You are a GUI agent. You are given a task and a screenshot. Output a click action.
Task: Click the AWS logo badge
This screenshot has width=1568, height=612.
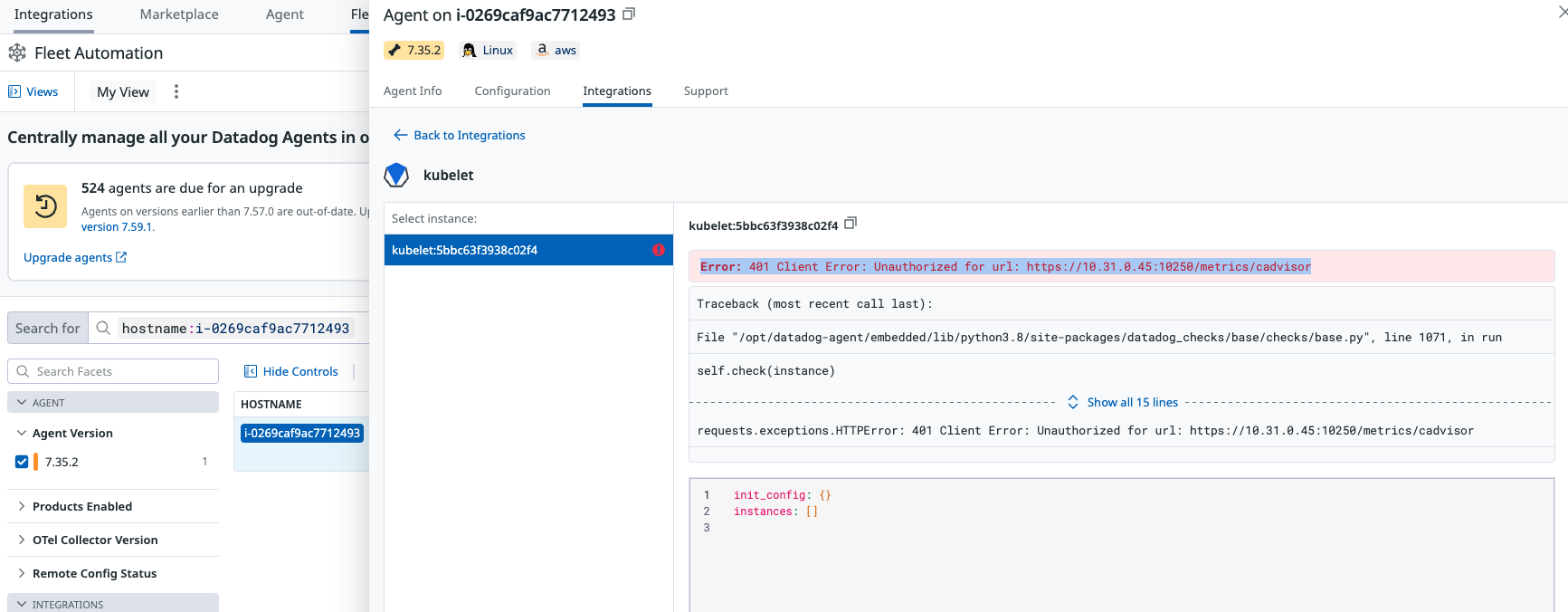pyautogui.click(x=542, y=50)
